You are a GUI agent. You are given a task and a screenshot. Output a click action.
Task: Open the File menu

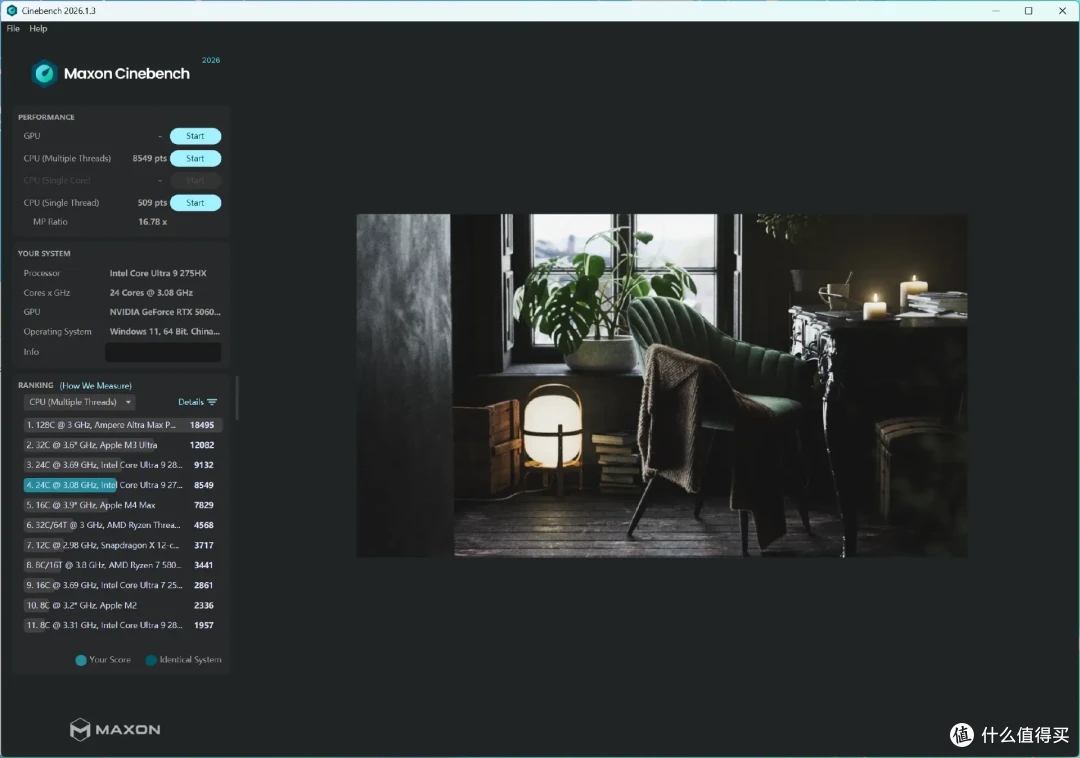point(13,28)
